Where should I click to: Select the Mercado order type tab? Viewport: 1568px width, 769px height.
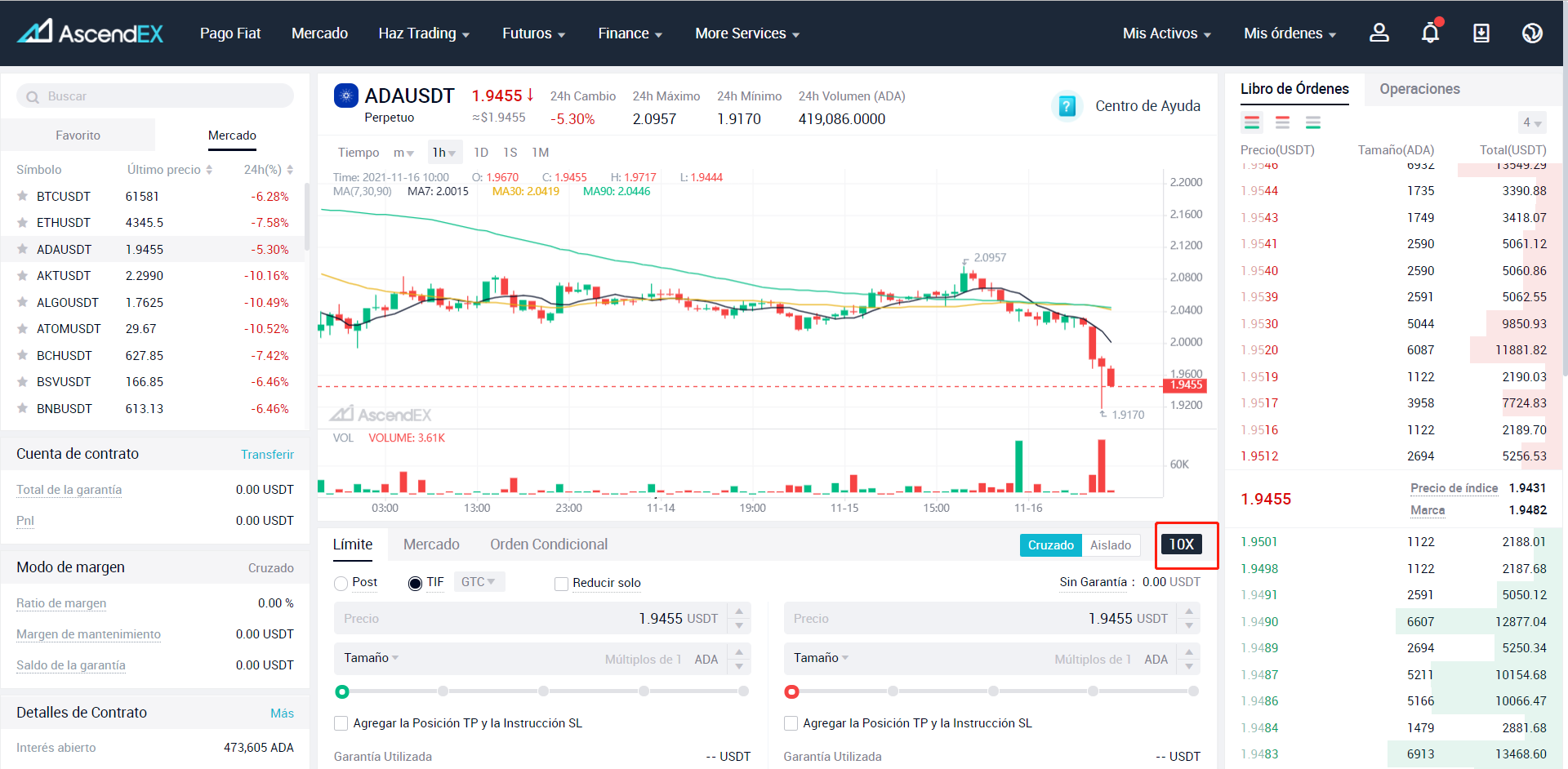click(x=431, y=545)
